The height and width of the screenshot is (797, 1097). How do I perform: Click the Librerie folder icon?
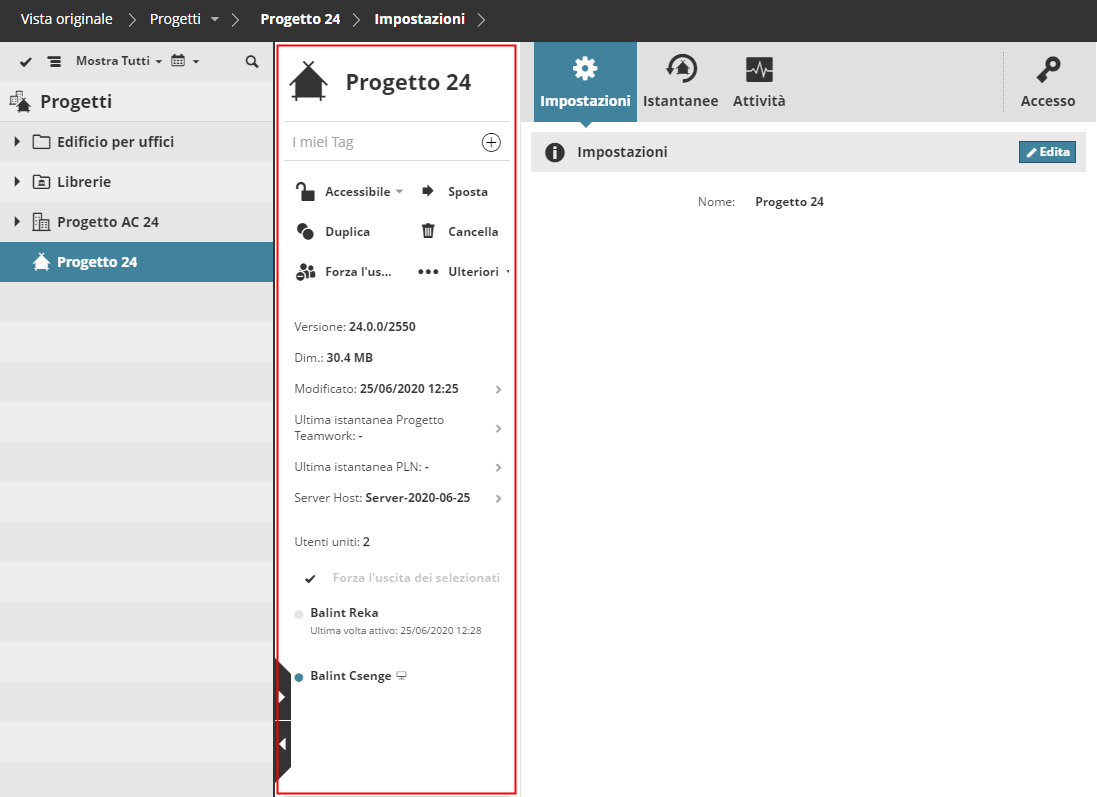pyautogui.click(x=41, y=182)
